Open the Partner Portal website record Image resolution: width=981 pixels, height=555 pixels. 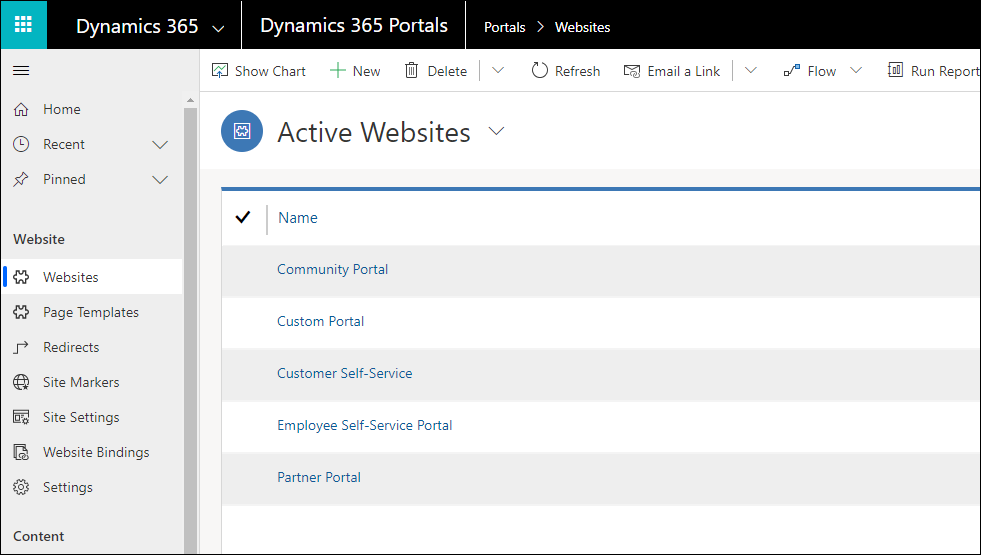[x=318, y=478]
